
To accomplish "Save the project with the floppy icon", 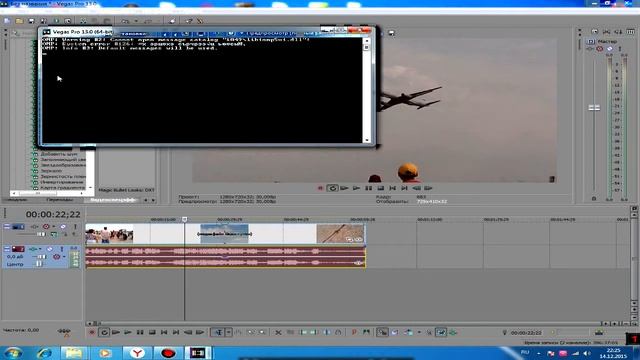I will coord(31,21).
